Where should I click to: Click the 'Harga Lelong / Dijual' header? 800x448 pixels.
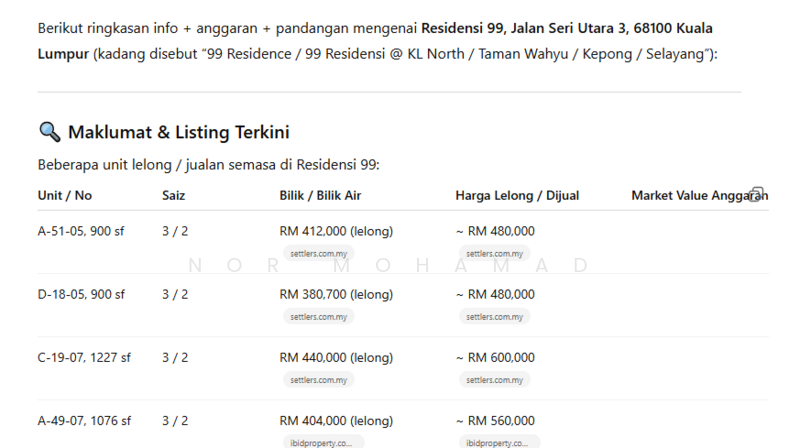(517, 196)
